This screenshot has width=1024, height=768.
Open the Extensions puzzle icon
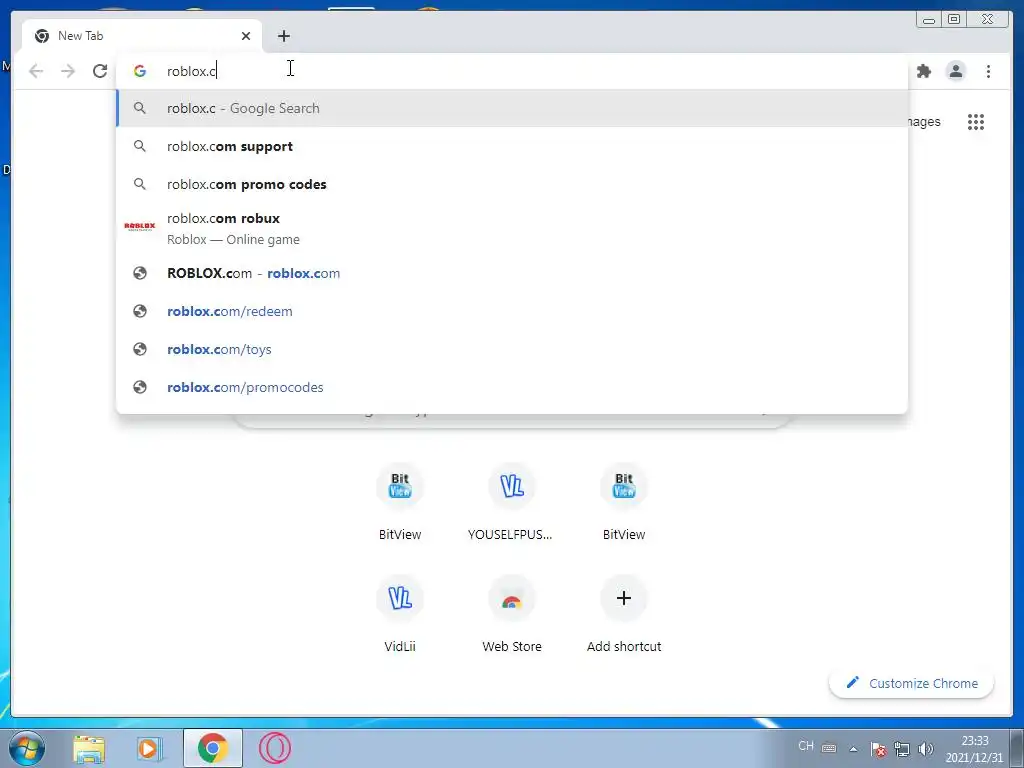(x=923, y=71)
